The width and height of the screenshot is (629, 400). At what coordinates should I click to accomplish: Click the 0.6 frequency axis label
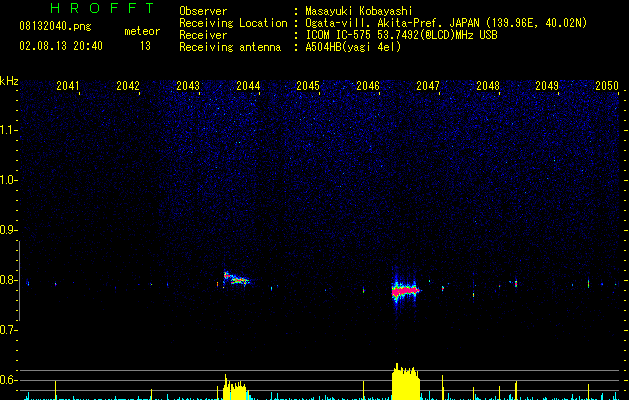click(8, 380)
